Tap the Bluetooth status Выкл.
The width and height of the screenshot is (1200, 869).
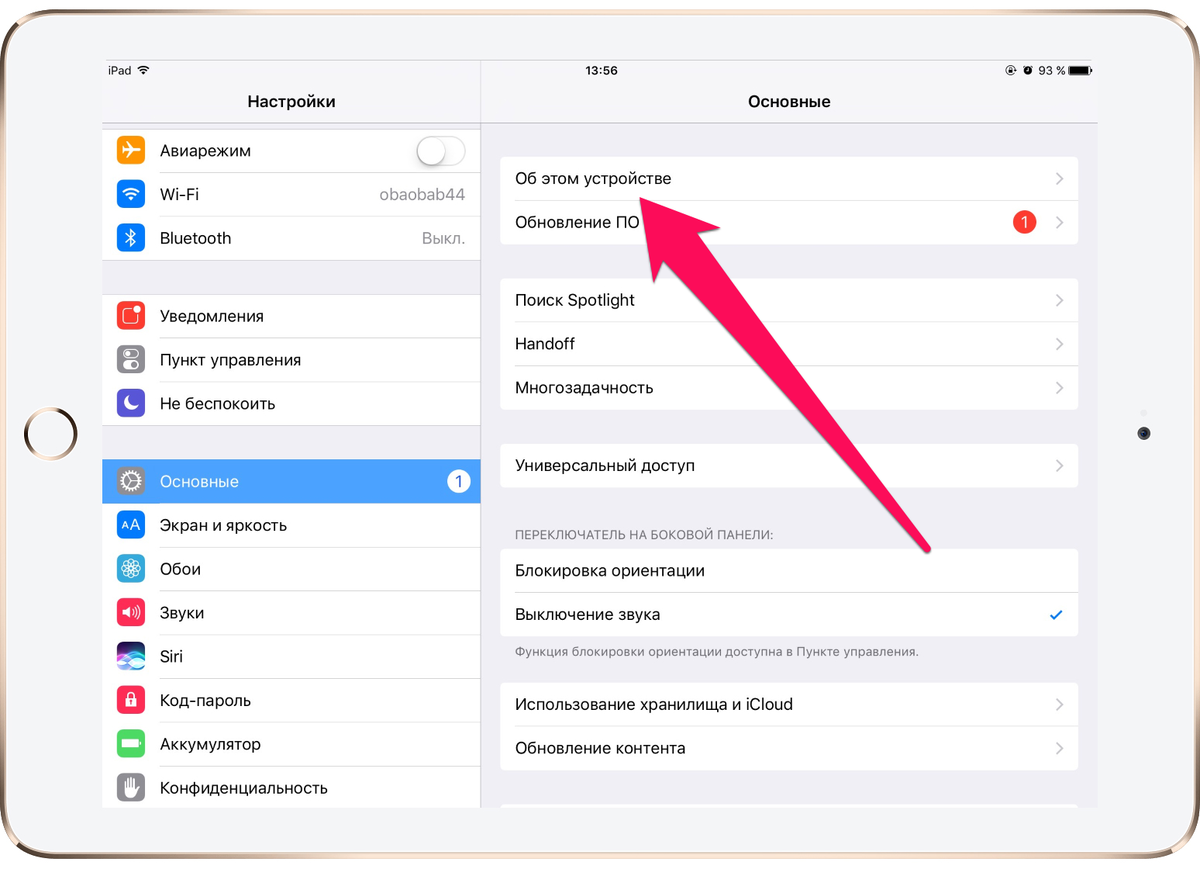443,239
